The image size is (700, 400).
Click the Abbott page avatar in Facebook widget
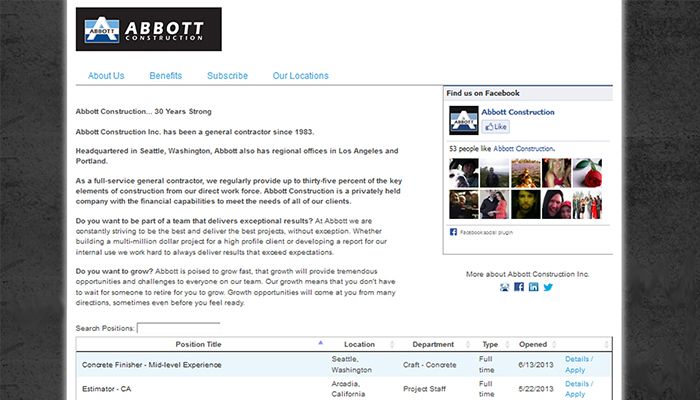click(x=463, y=120)
